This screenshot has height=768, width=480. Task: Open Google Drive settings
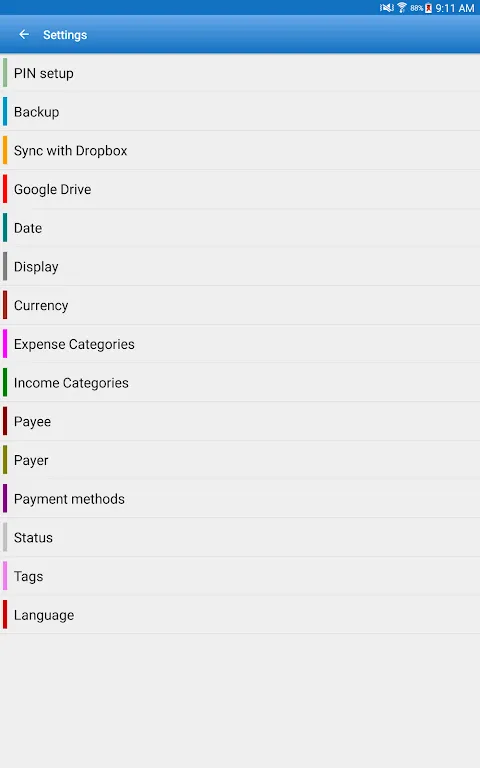240,189
